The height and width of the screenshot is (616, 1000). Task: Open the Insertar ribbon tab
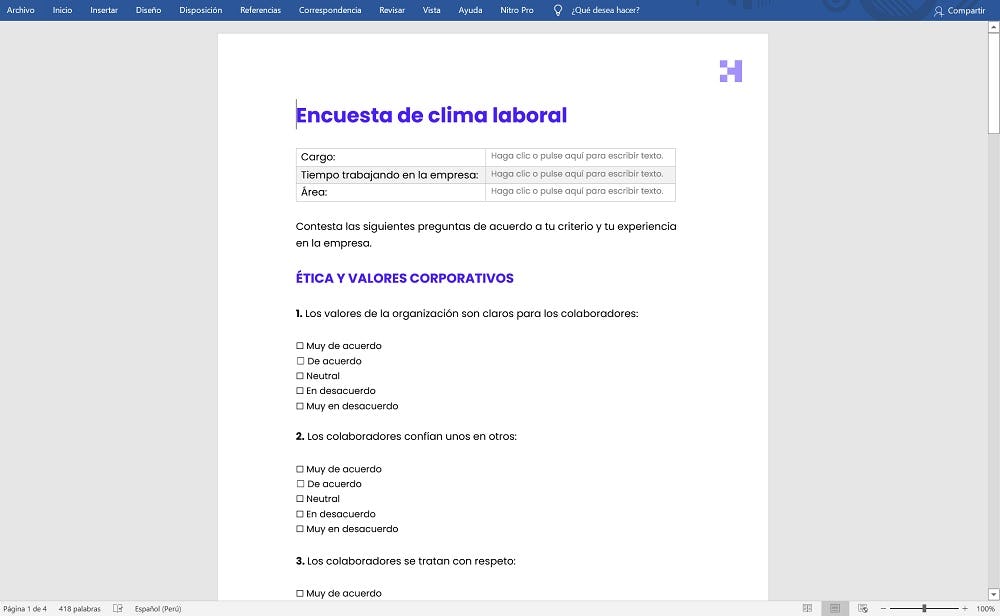point(104,10)
